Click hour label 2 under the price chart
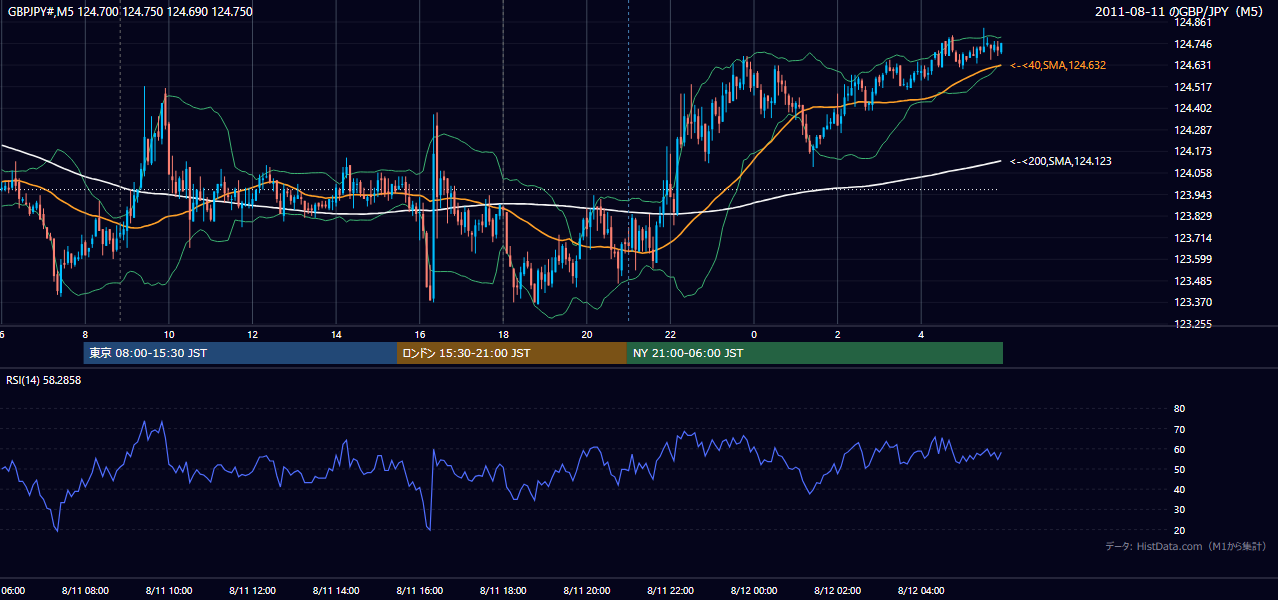The width and height of the screenshot is (1278, 600). (x=838, y=334)
